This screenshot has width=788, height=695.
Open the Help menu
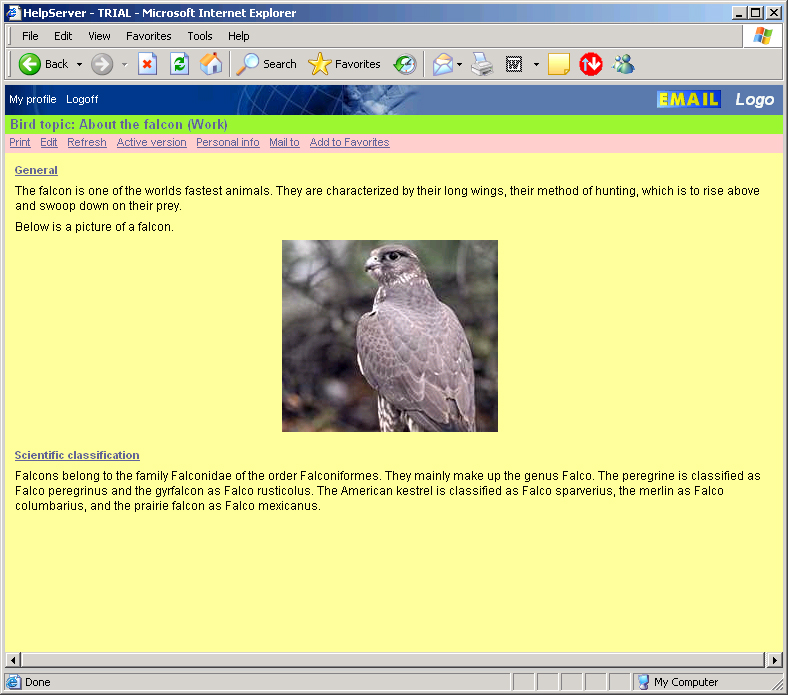point(239,36)
